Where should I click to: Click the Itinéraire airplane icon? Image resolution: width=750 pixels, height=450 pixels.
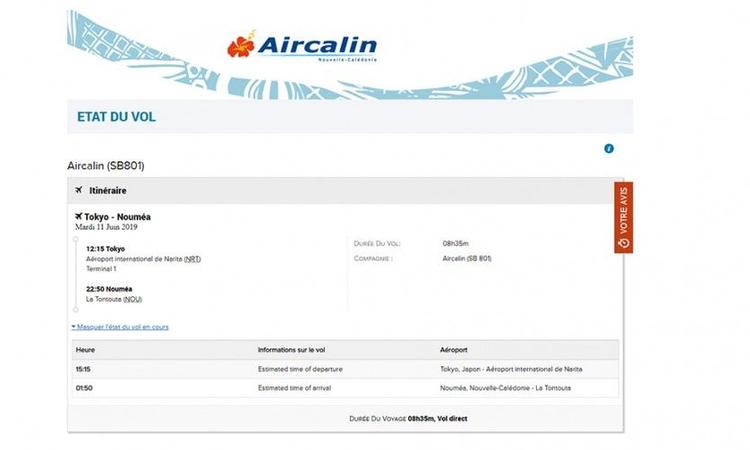79,190
